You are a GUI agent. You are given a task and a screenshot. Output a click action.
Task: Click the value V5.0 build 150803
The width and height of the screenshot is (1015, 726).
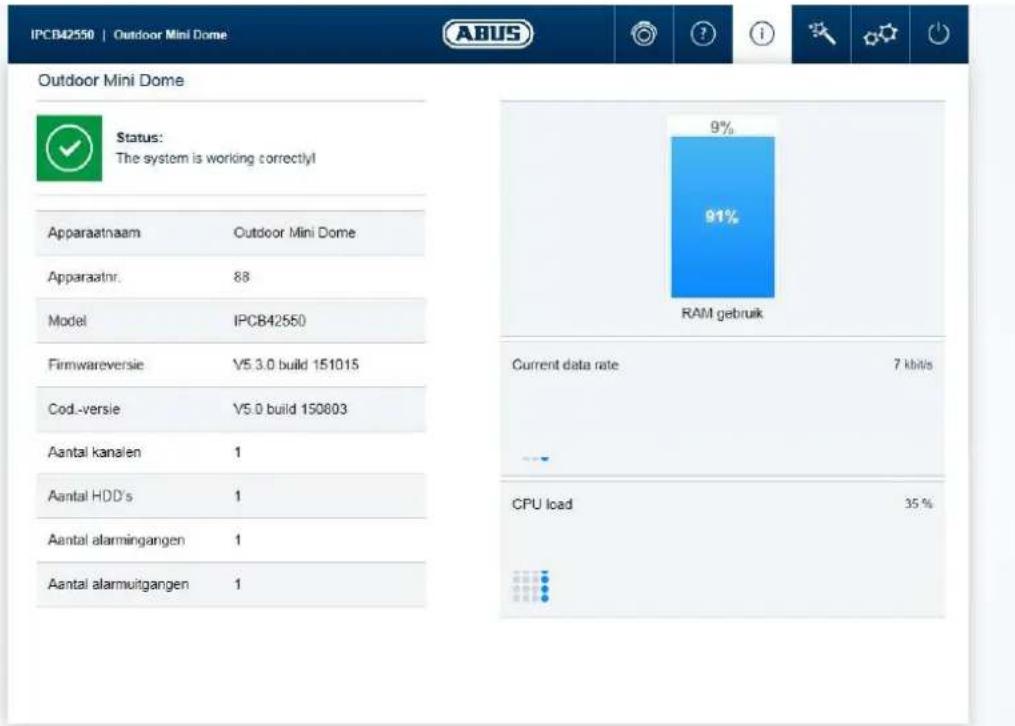coord(290,409)
